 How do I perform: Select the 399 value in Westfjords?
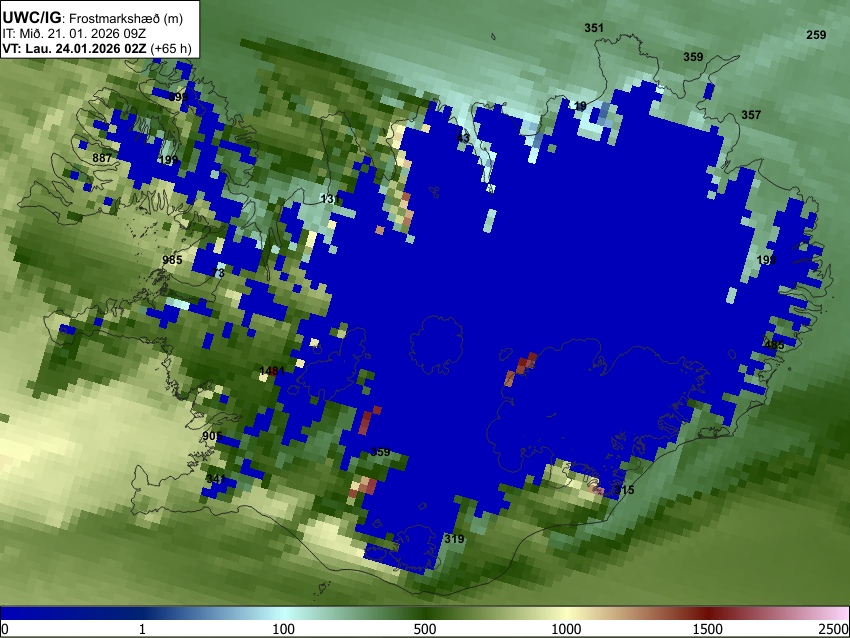178,97
